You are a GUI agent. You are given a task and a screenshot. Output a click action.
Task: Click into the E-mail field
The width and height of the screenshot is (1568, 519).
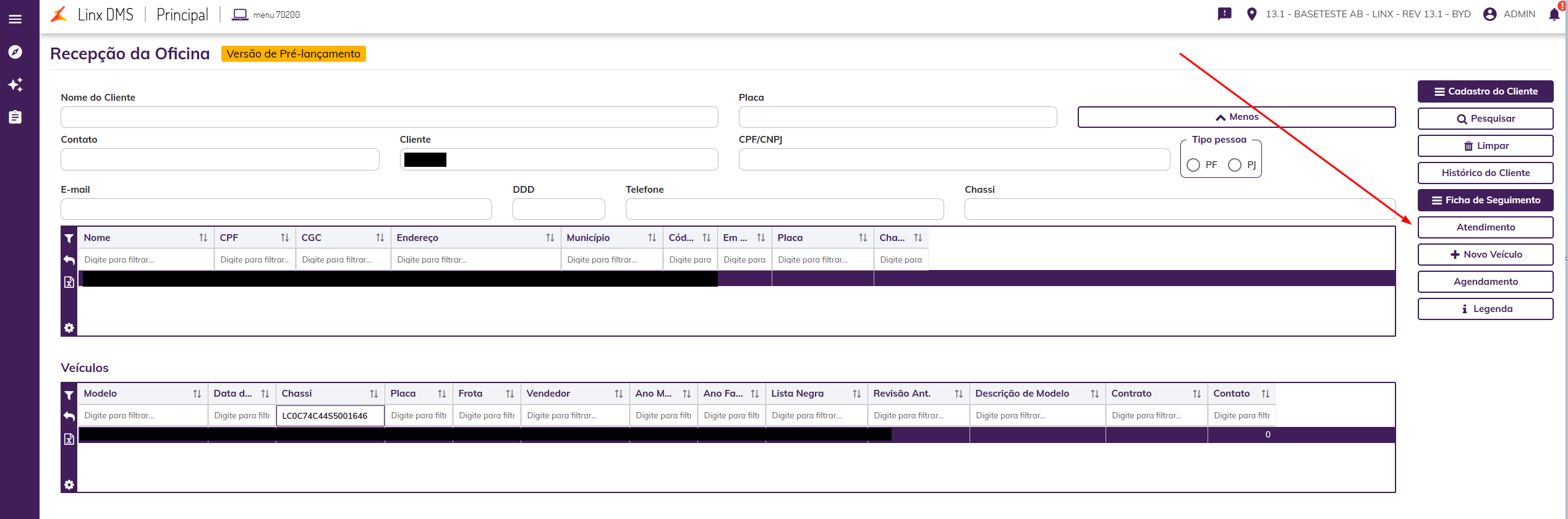point(276,209)
